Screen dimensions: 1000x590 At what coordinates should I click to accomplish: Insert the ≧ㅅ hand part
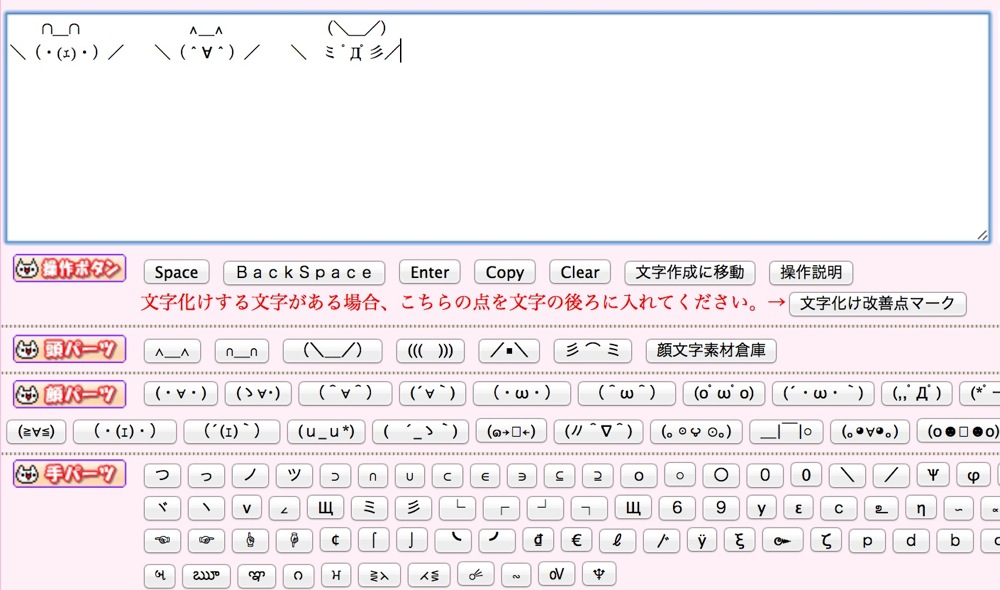(379, 574)
